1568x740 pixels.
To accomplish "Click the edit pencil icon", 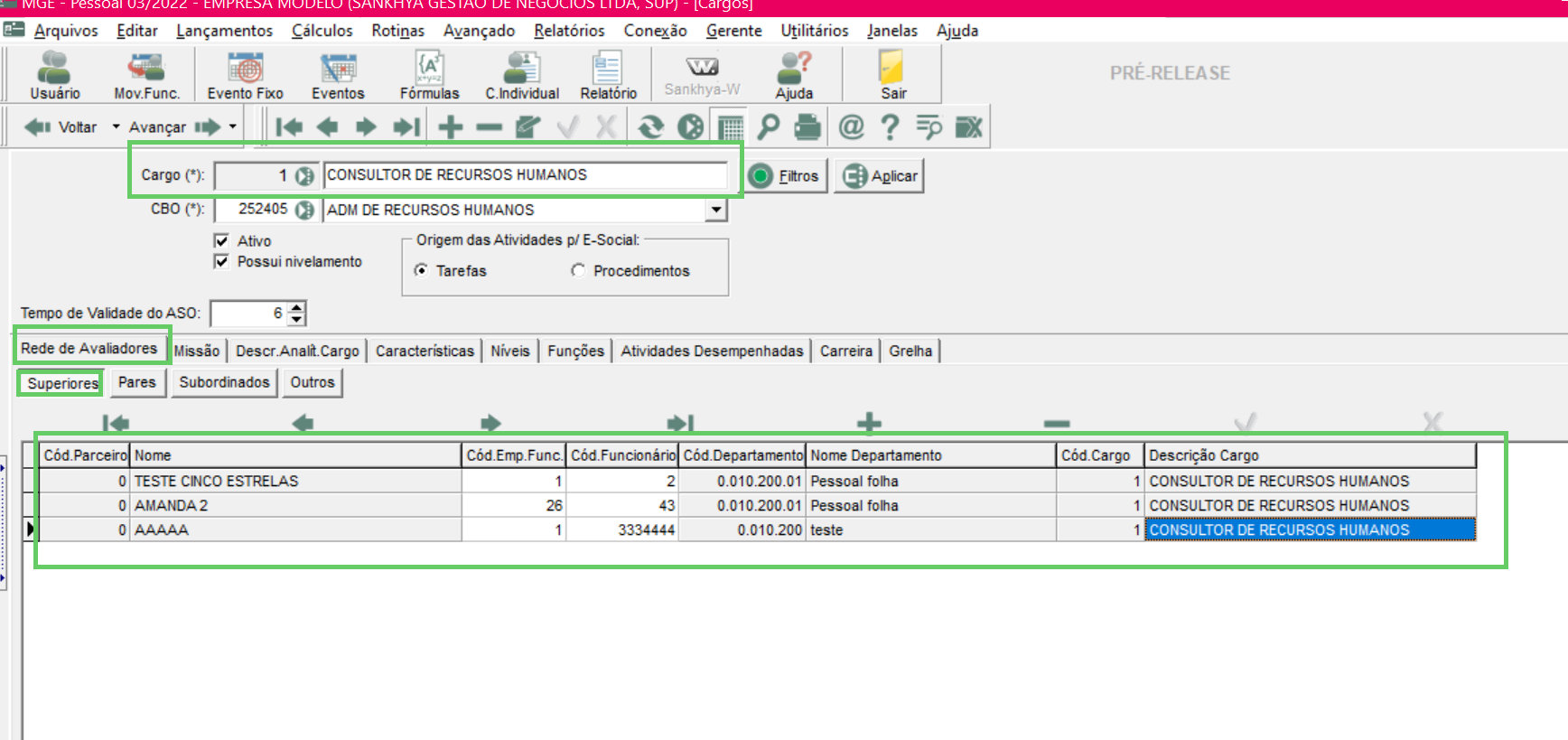I will point(528,127).
